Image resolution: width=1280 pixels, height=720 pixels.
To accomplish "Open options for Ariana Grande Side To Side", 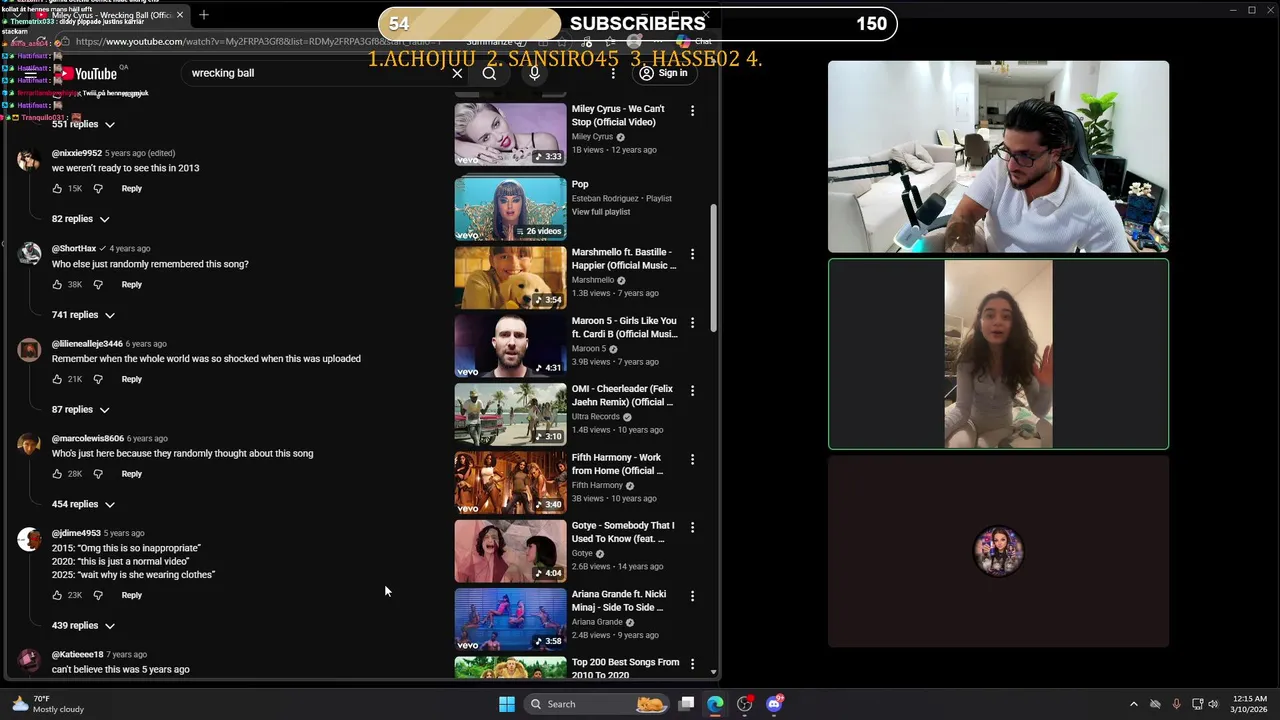I will tap(692, 596).
